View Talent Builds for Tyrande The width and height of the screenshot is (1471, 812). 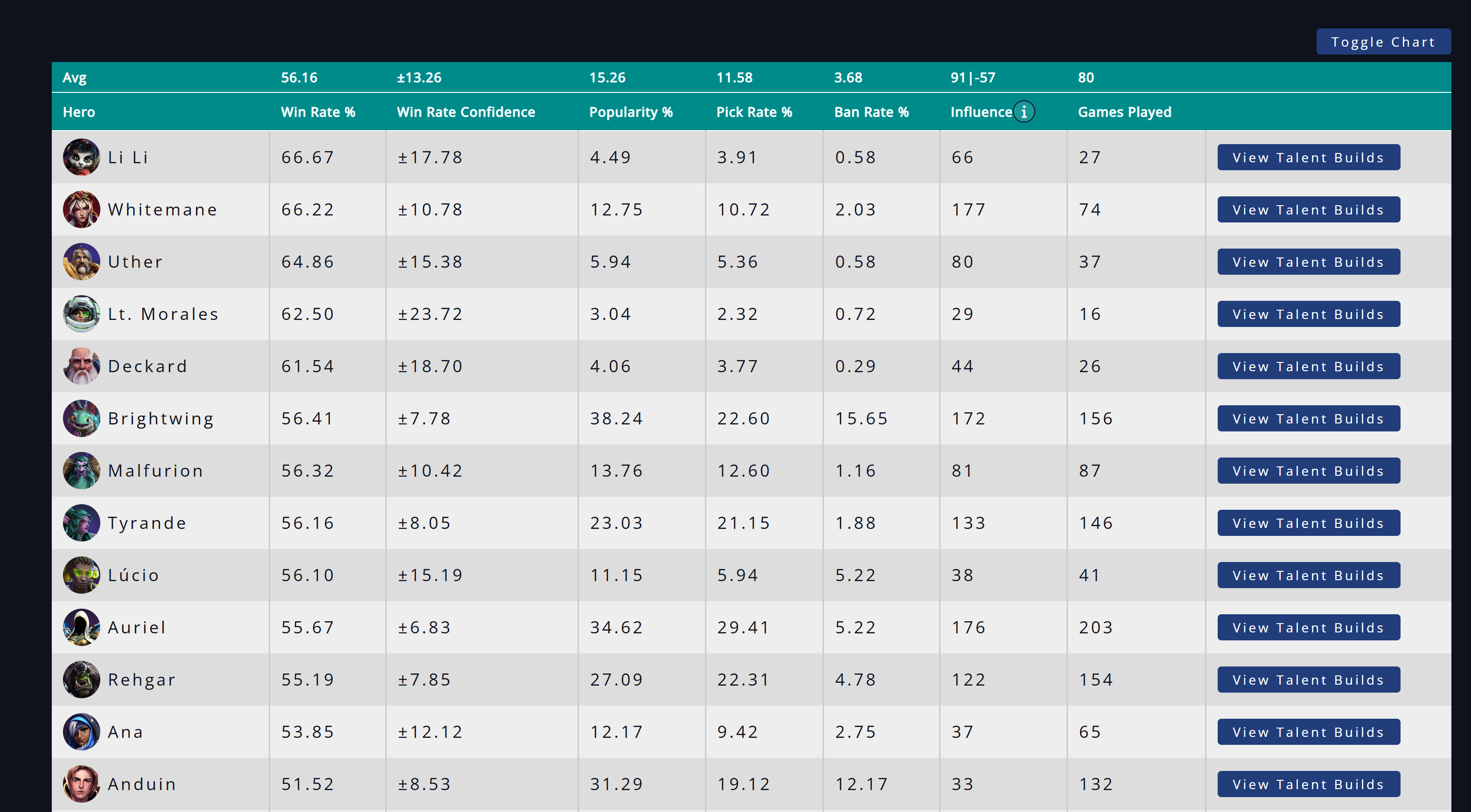1308,523
